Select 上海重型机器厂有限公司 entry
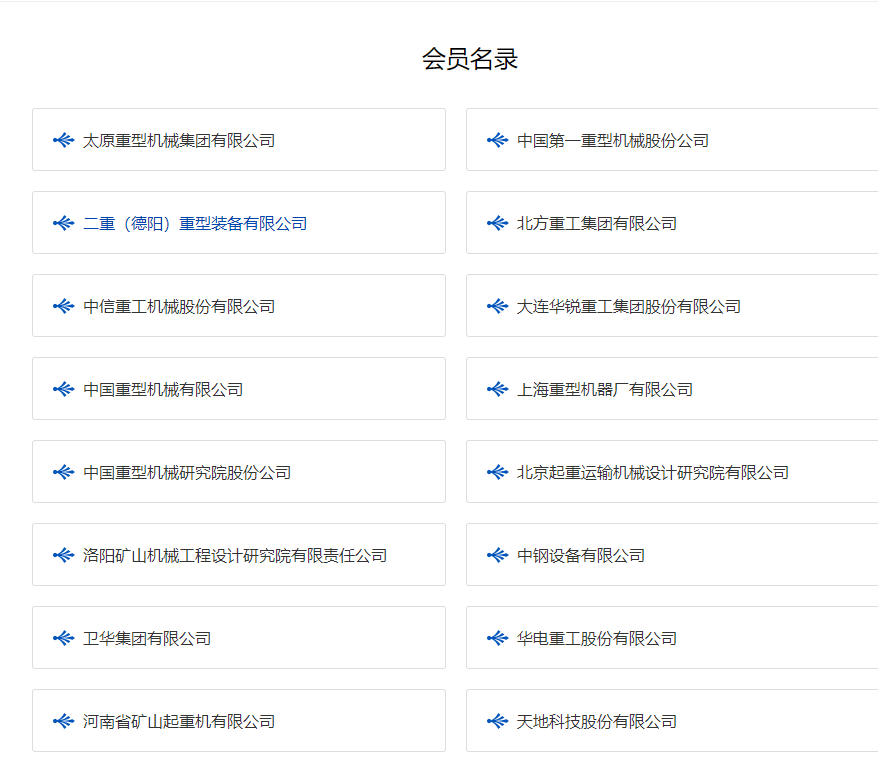Image resolution: width=878 pixels, height=769 pixels. point(605,389)
